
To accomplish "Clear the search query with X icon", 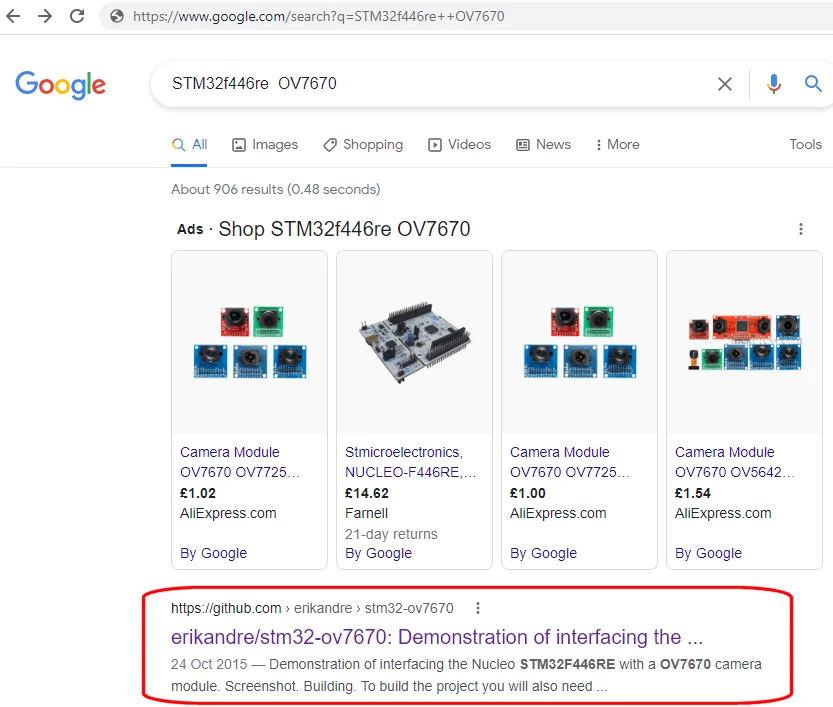I will coord(725,84).
